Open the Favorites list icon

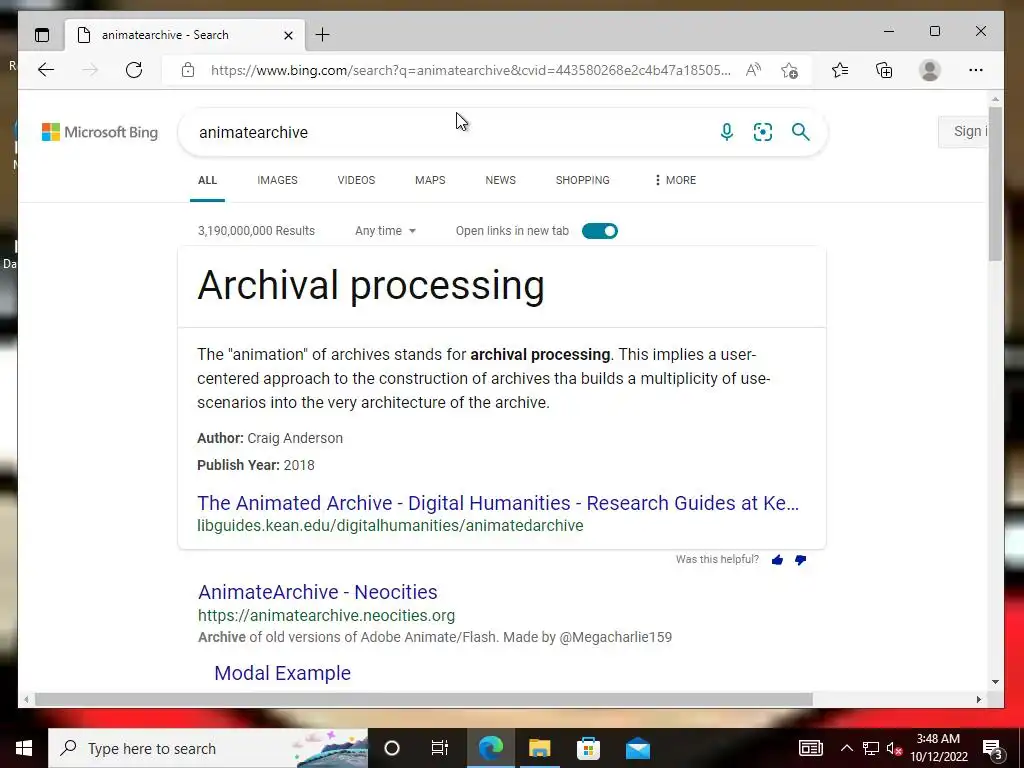840,70
